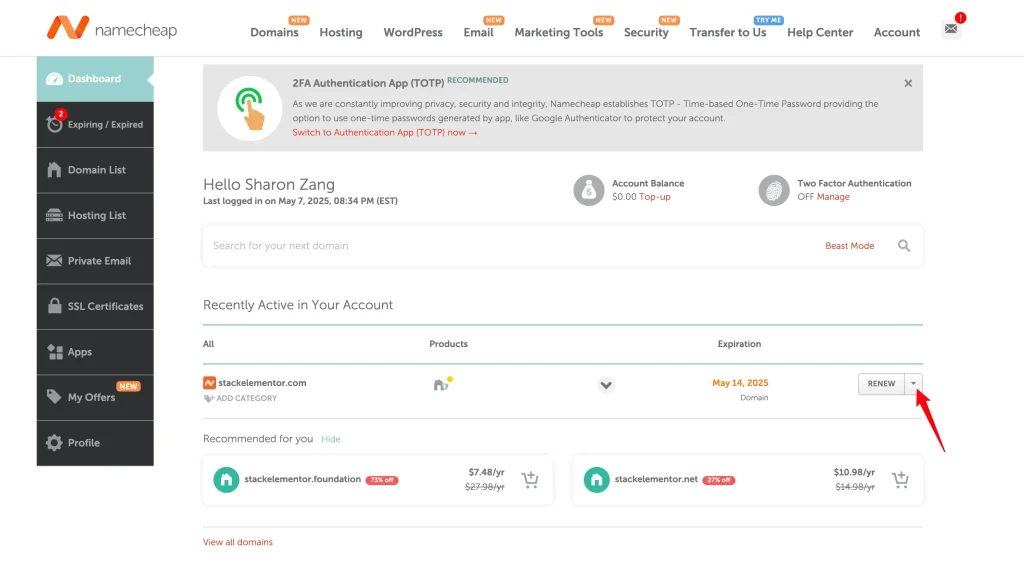Click the Private Email envelope icon
Screen dimensions: 1024x566
pos(54,260)
